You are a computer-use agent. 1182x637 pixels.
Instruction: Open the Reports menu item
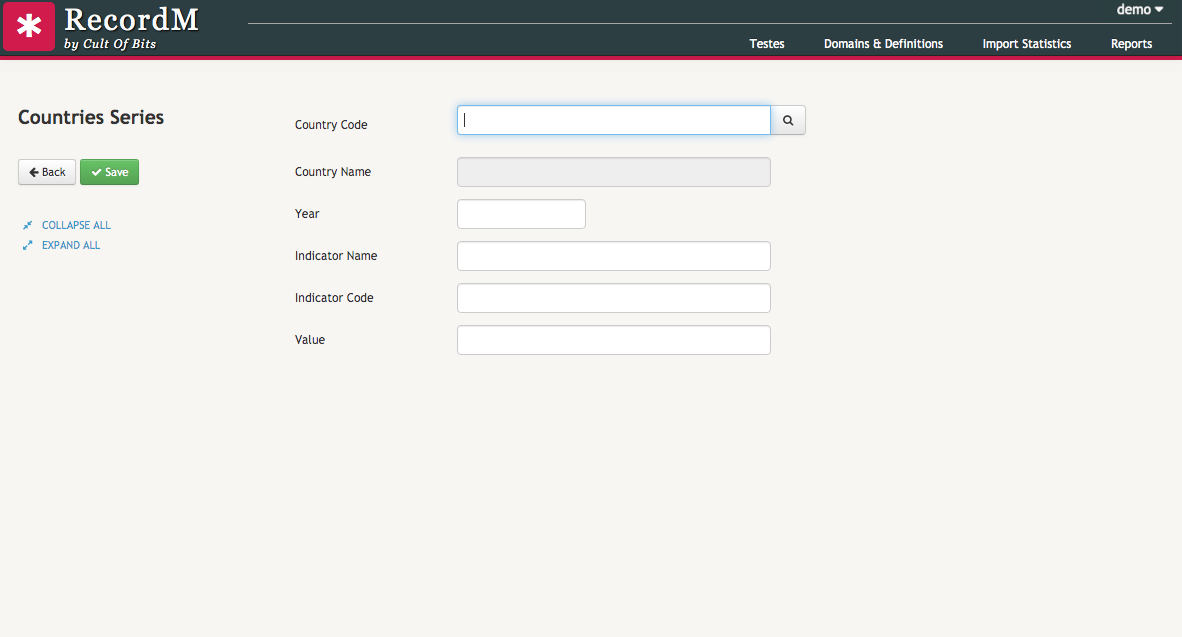1131,44
